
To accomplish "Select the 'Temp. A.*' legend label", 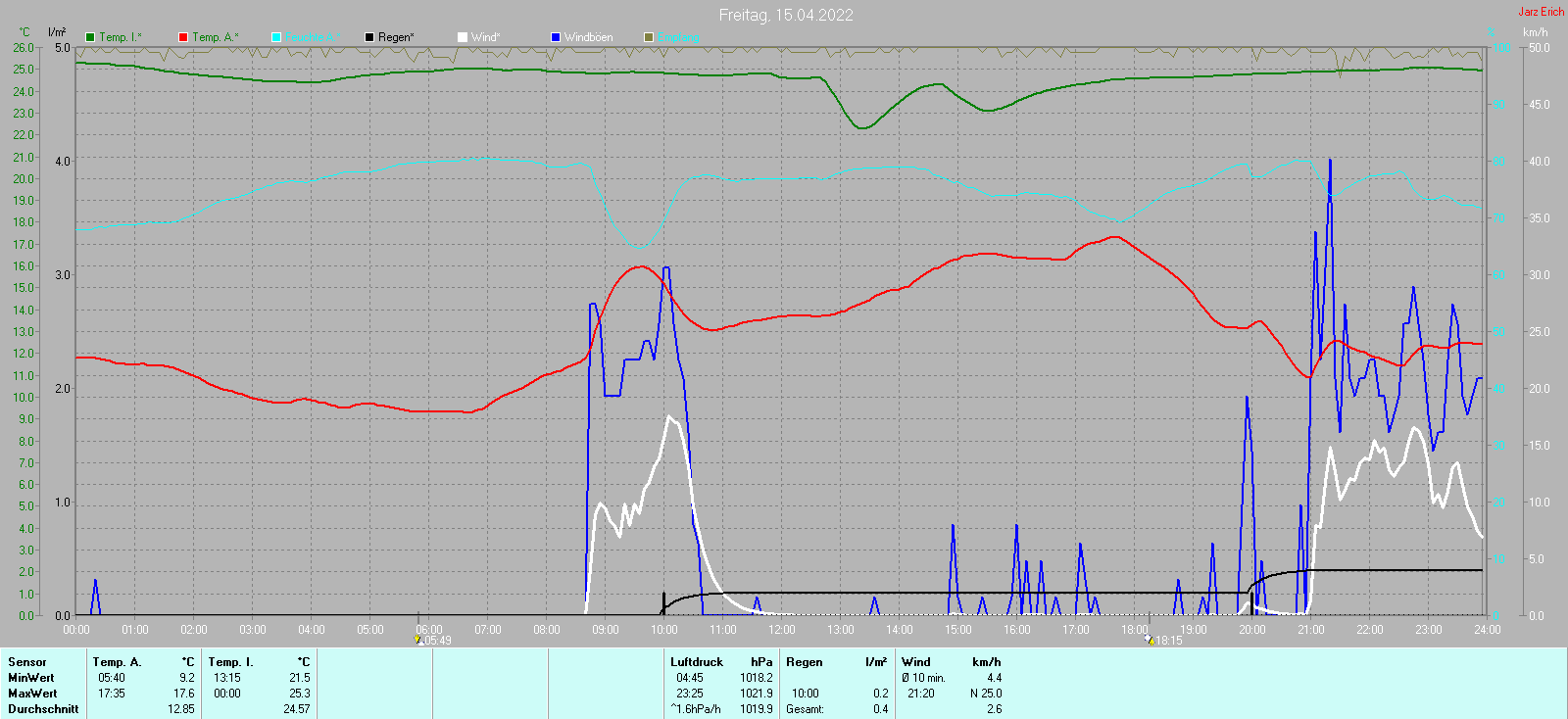I will (216, 37).
